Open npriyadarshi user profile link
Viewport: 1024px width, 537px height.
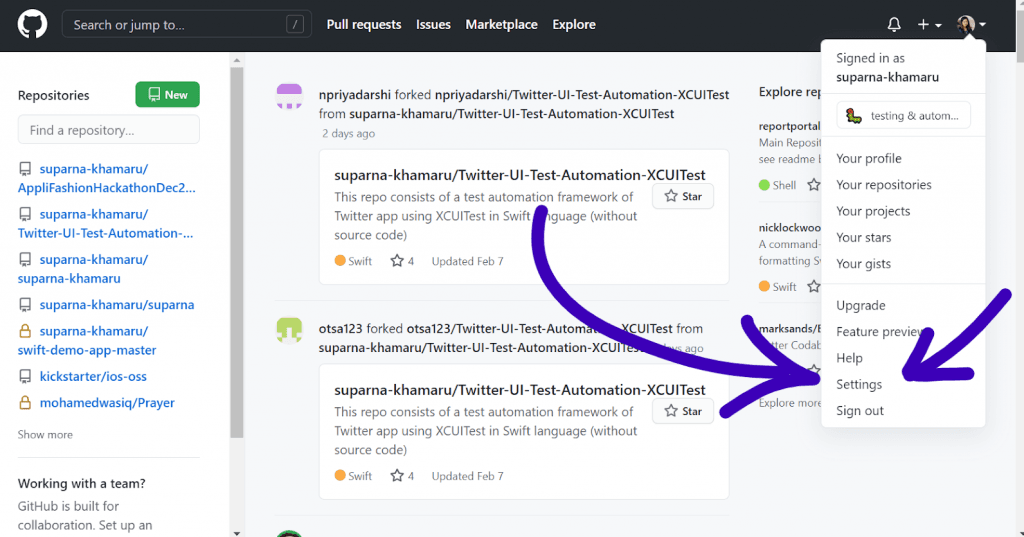(x=355, y=95)
